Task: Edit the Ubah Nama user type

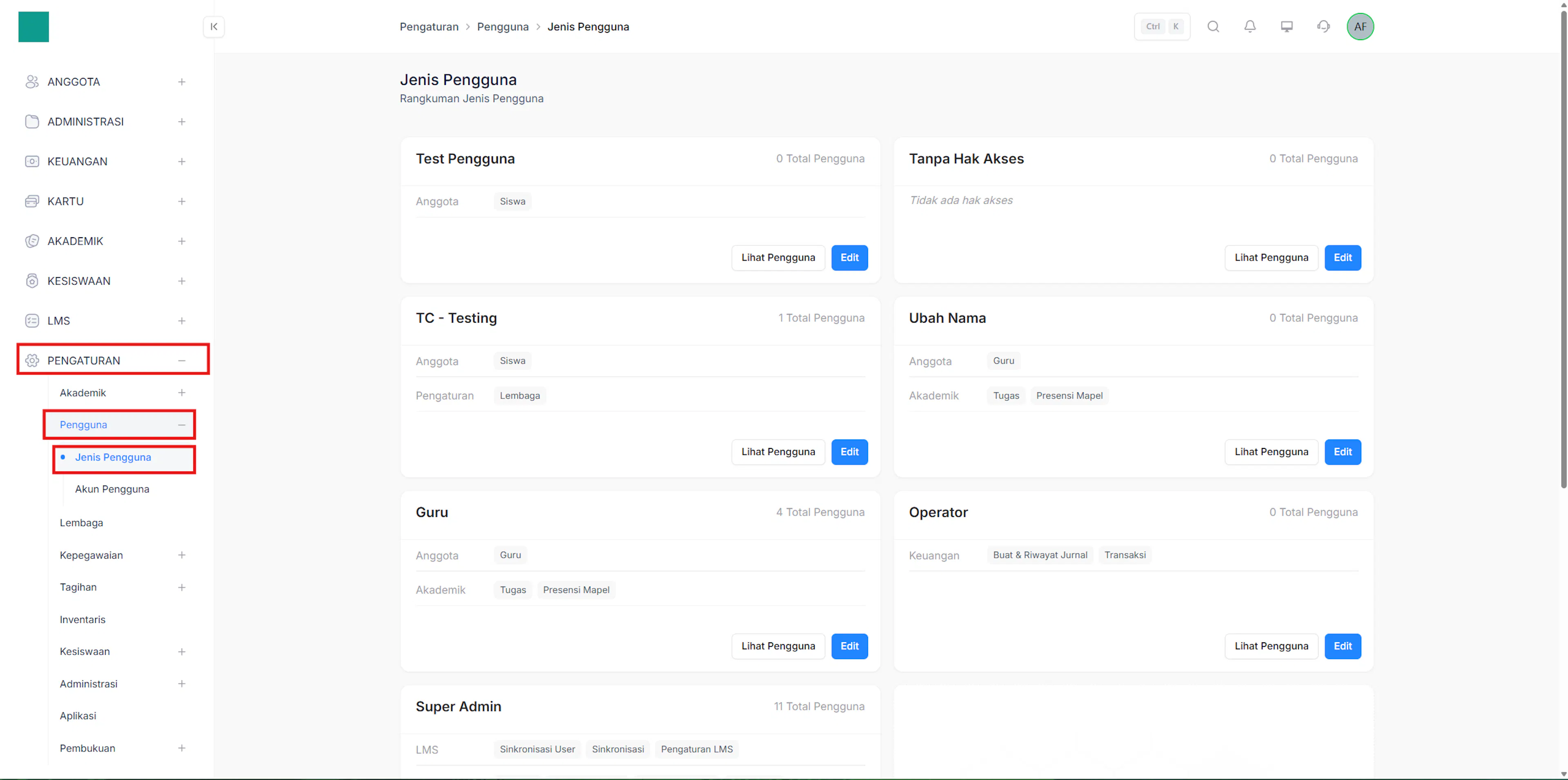Action: click(1343, 452)
